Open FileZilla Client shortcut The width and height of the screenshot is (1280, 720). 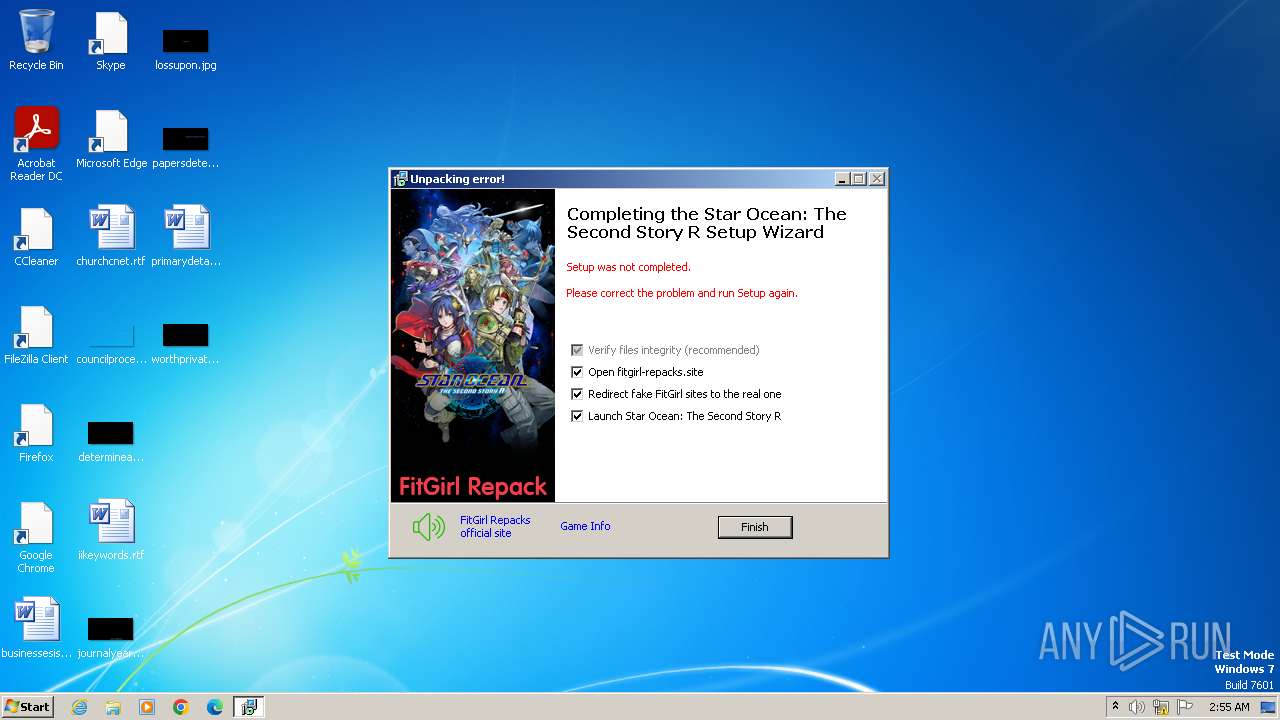[x=36, y=335]
